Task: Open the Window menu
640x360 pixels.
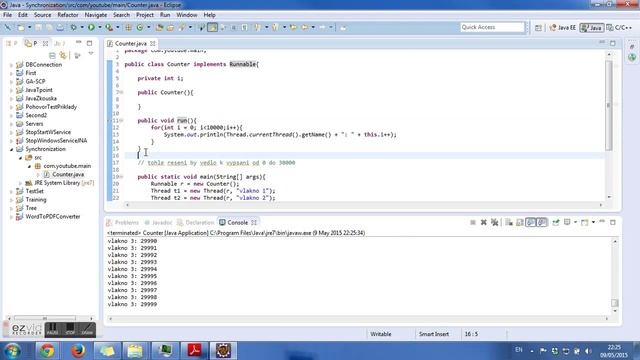Action: (187, 15)
